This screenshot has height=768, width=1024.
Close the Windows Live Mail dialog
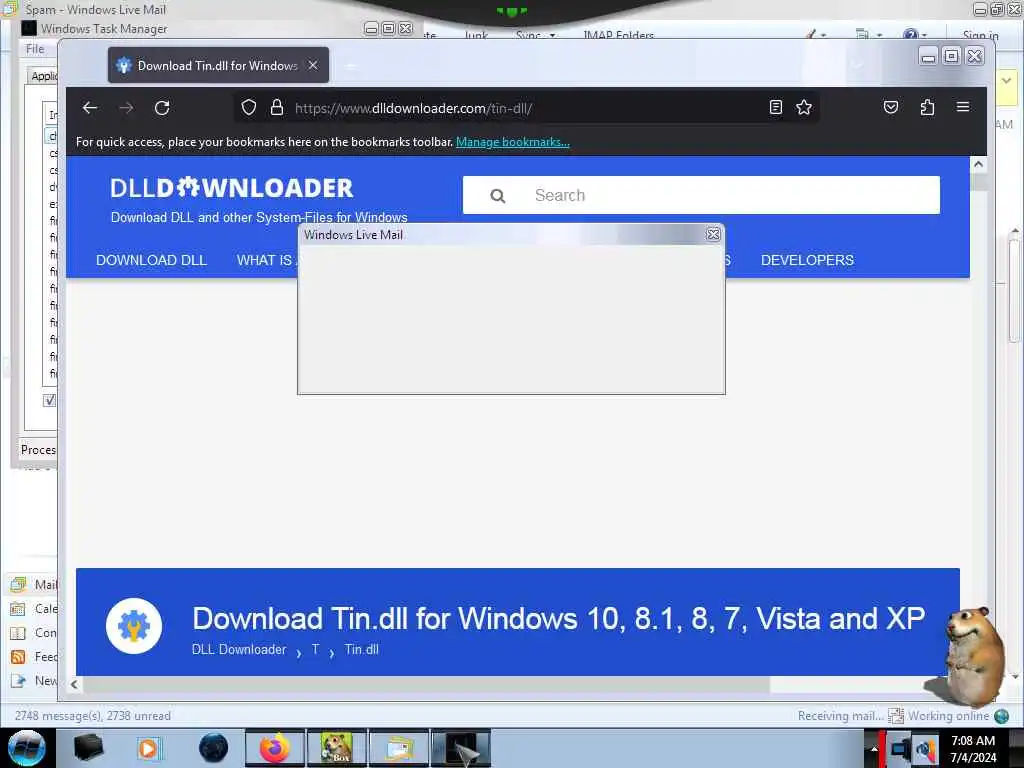point(713,234)
